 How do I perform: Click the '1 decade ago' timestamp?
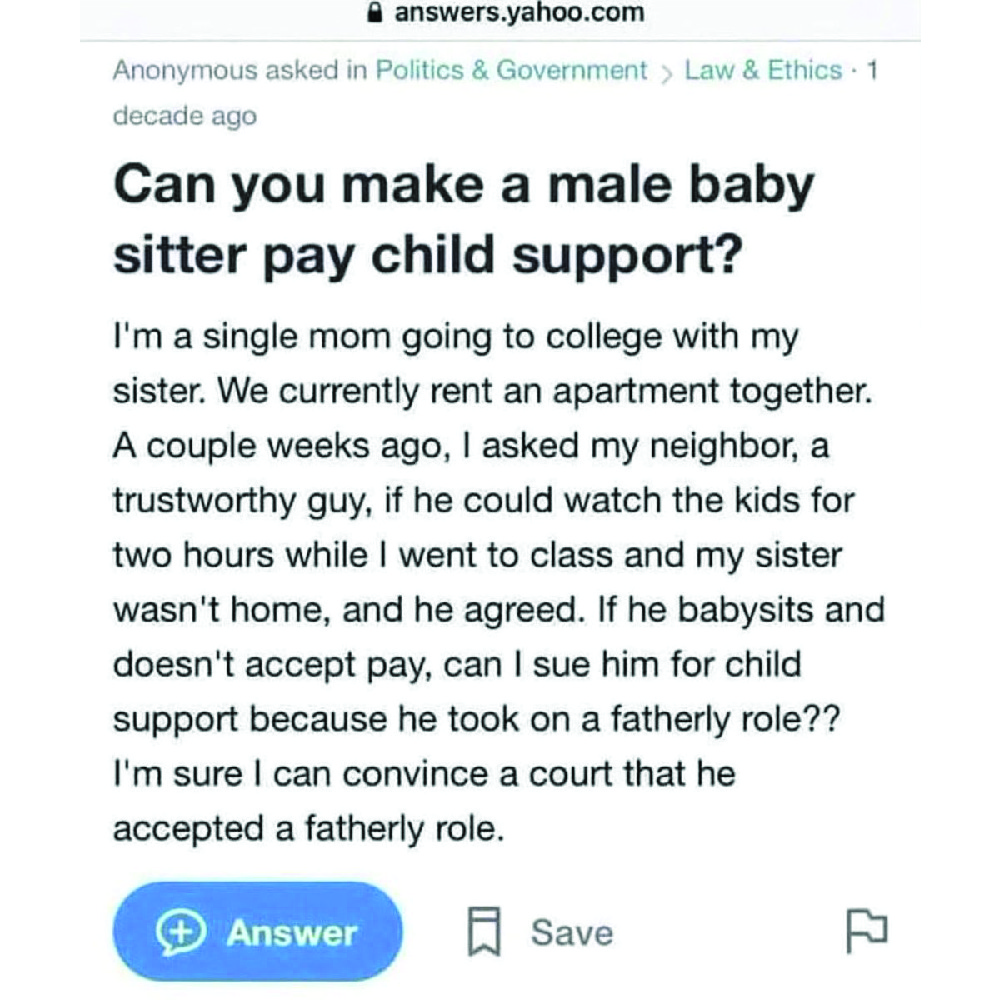point(185,116)
